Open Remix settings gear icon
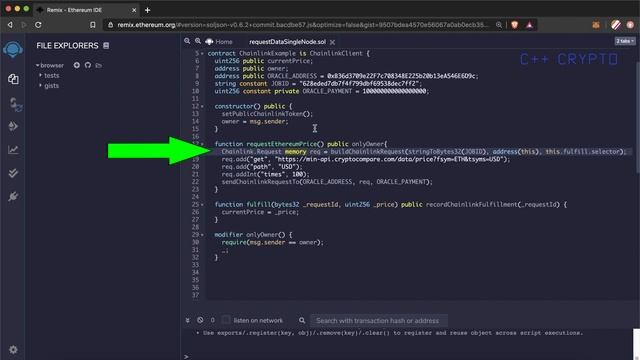This screenshot has width=640, height=360. pyautogui.click(x=13, y=350)
